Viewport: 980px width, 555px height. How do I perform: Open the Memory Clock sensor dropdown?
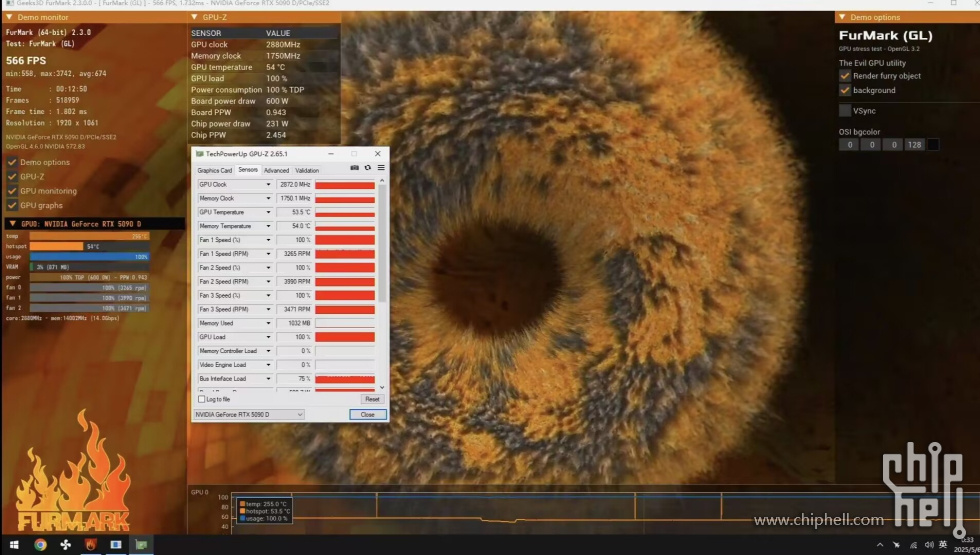click(268, 198)
